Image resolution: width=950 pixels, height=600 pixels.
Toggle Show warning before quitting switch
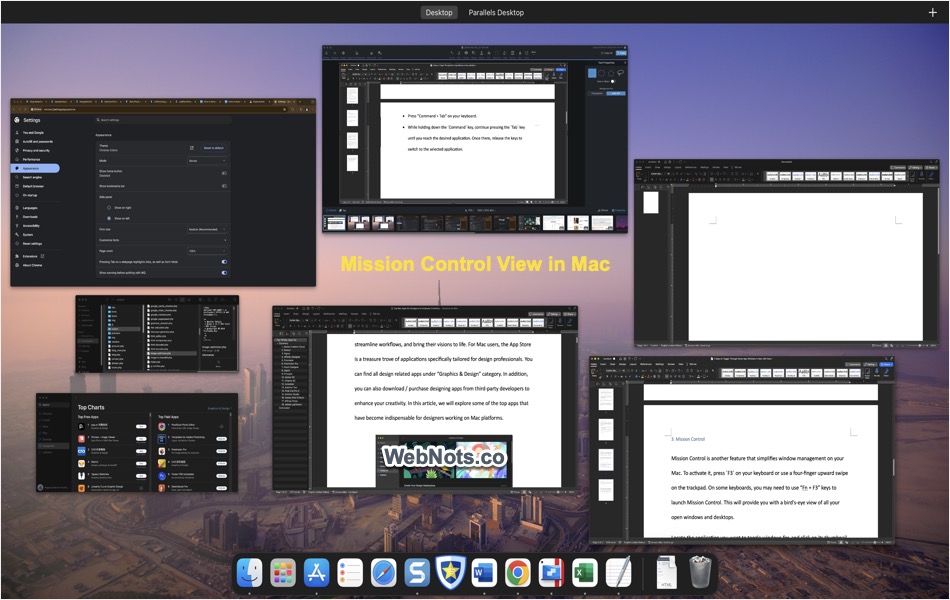224,273
